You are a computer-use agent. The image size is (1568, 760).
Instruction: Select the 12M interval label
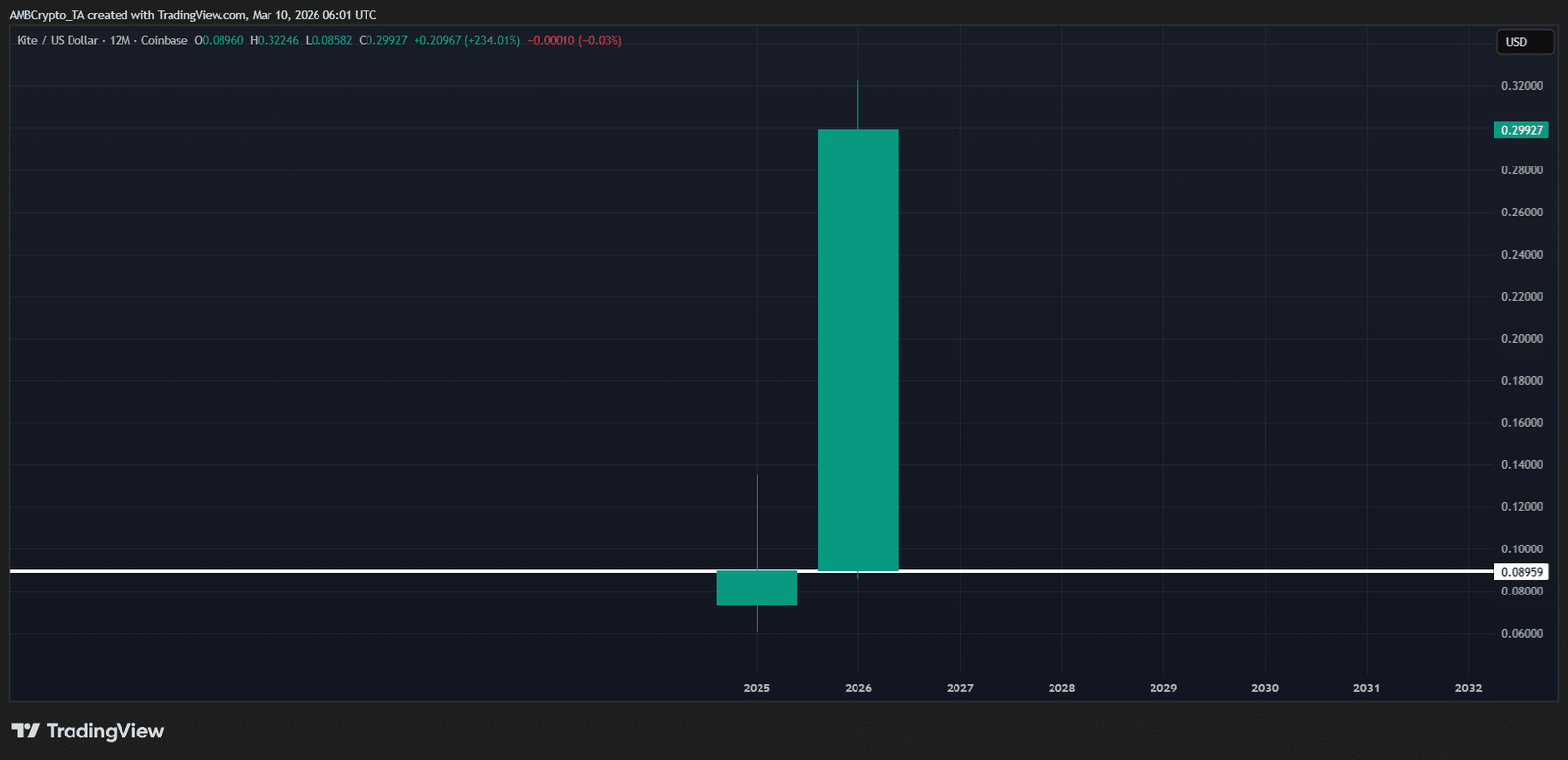(x=120, y=40)
